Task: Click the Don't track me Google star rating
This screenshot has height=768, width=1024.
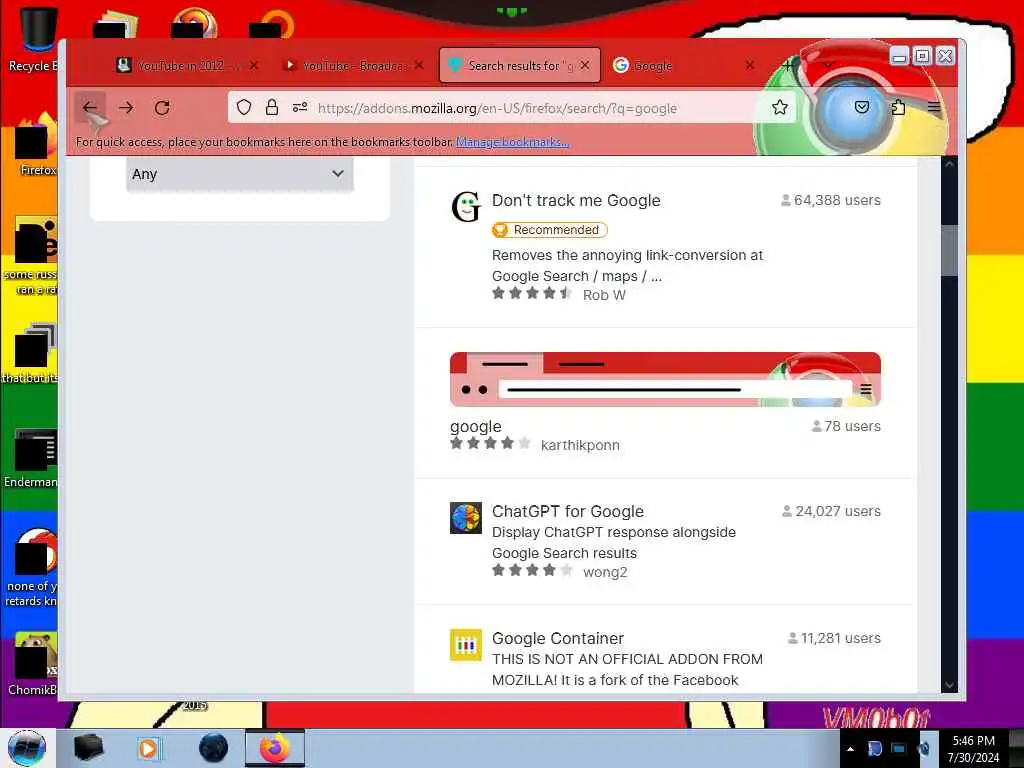Action: [x=532, y=293]
